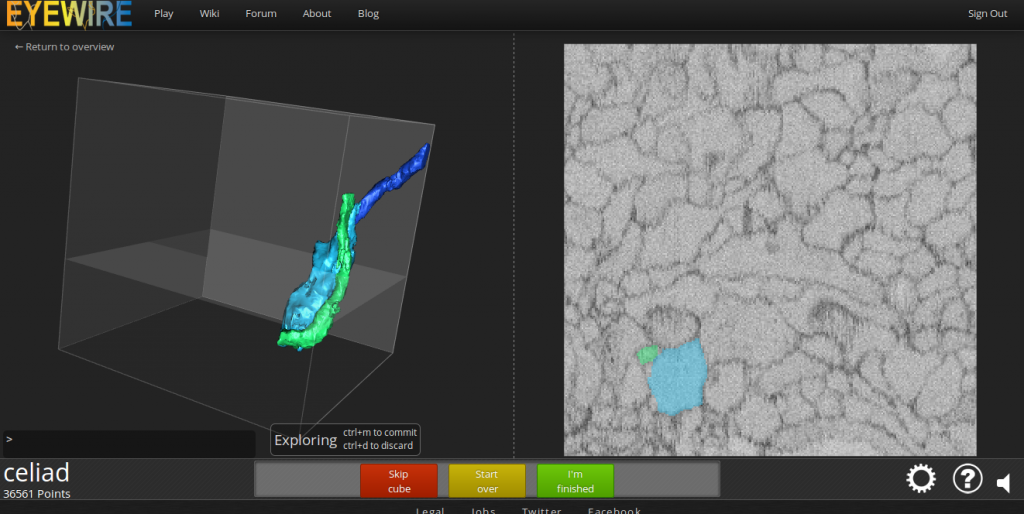Open the settings gear icon
Screen dimensions: 1024x514
(921, 479)
